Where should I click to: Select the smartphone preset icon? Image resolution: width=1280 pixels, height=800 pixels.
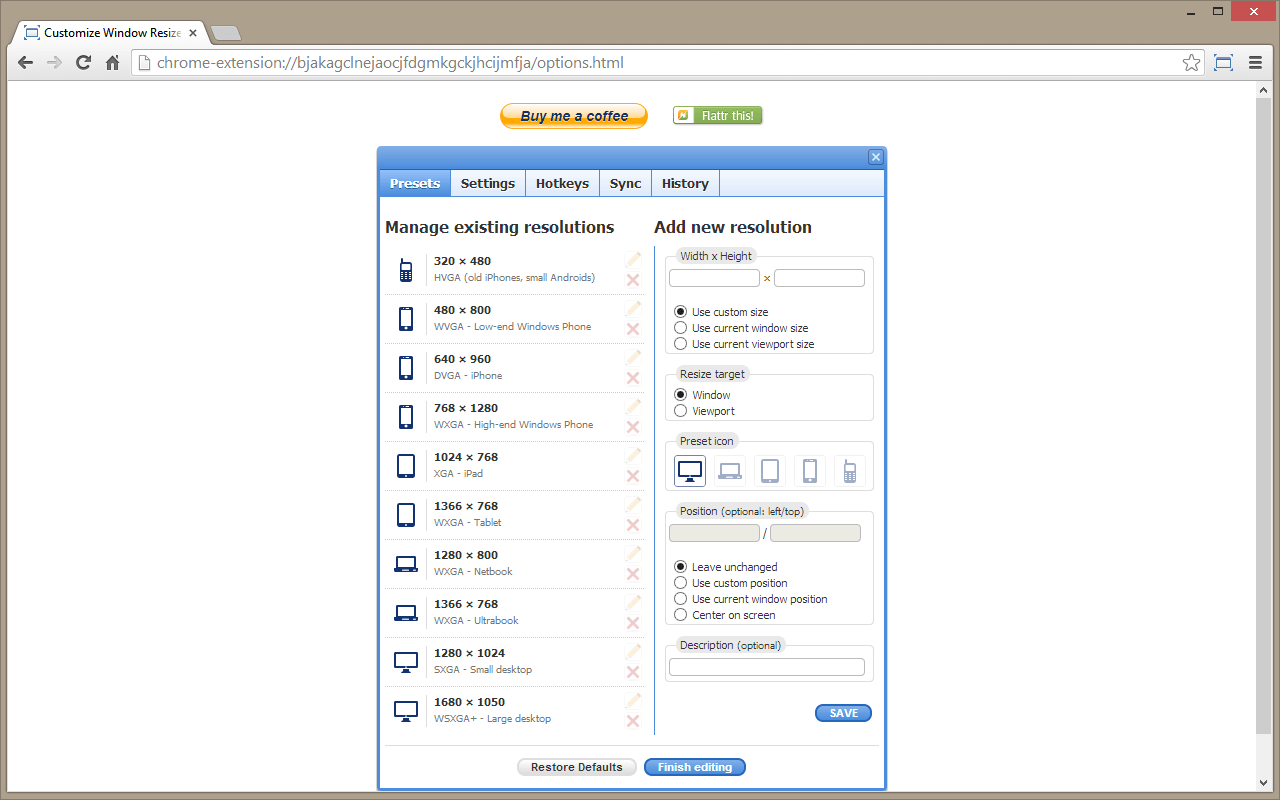(809, 470)
